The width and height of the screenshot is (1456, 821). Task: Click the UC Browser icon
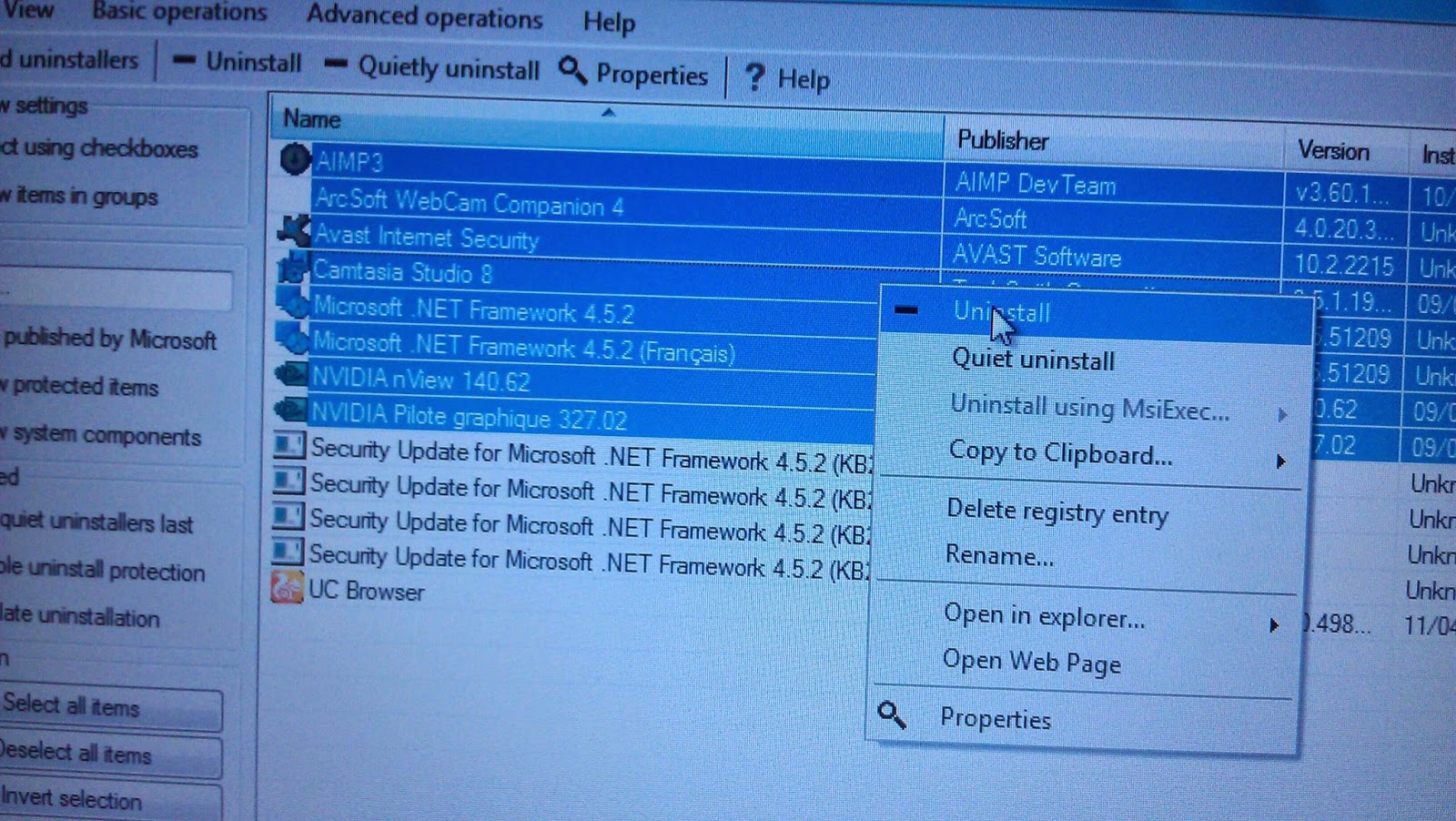click(287, 587)
